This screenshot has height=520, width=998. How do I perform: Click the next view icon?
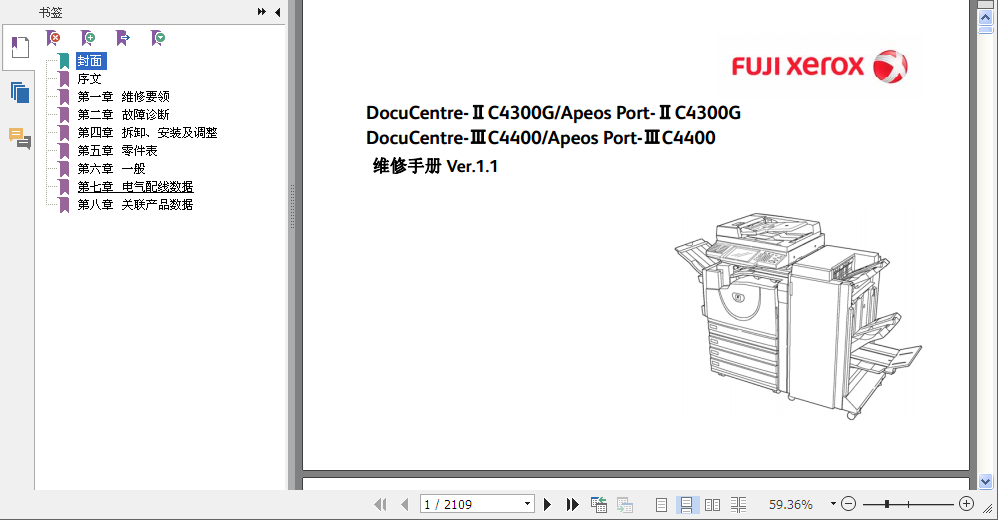click(x=624, y=505)
